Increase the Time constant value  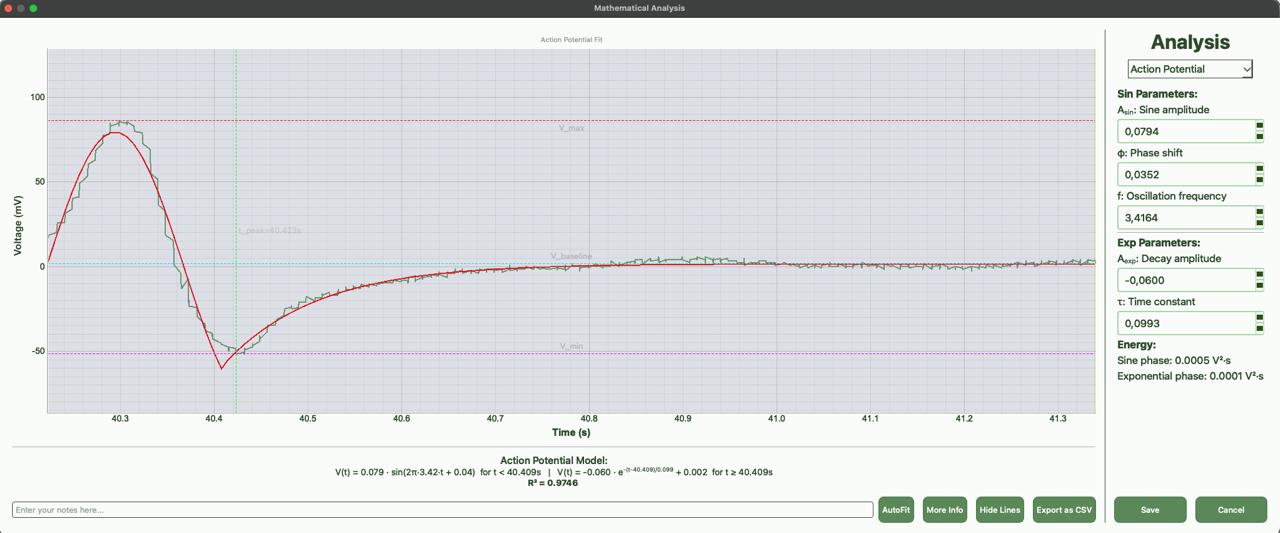[1259, 318]
